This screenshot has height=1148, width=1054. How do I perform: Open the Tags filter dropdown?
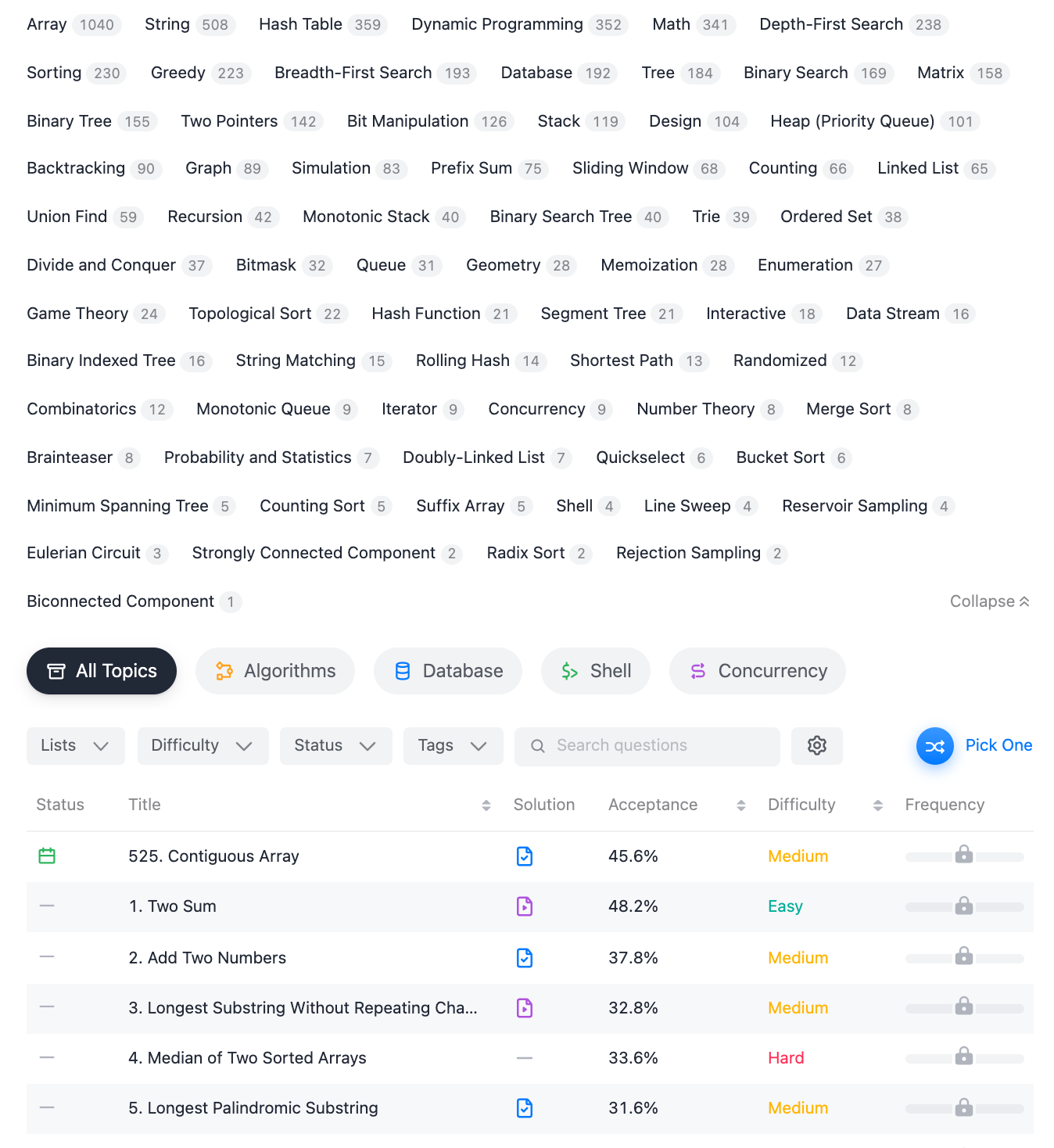click(453, 746)
